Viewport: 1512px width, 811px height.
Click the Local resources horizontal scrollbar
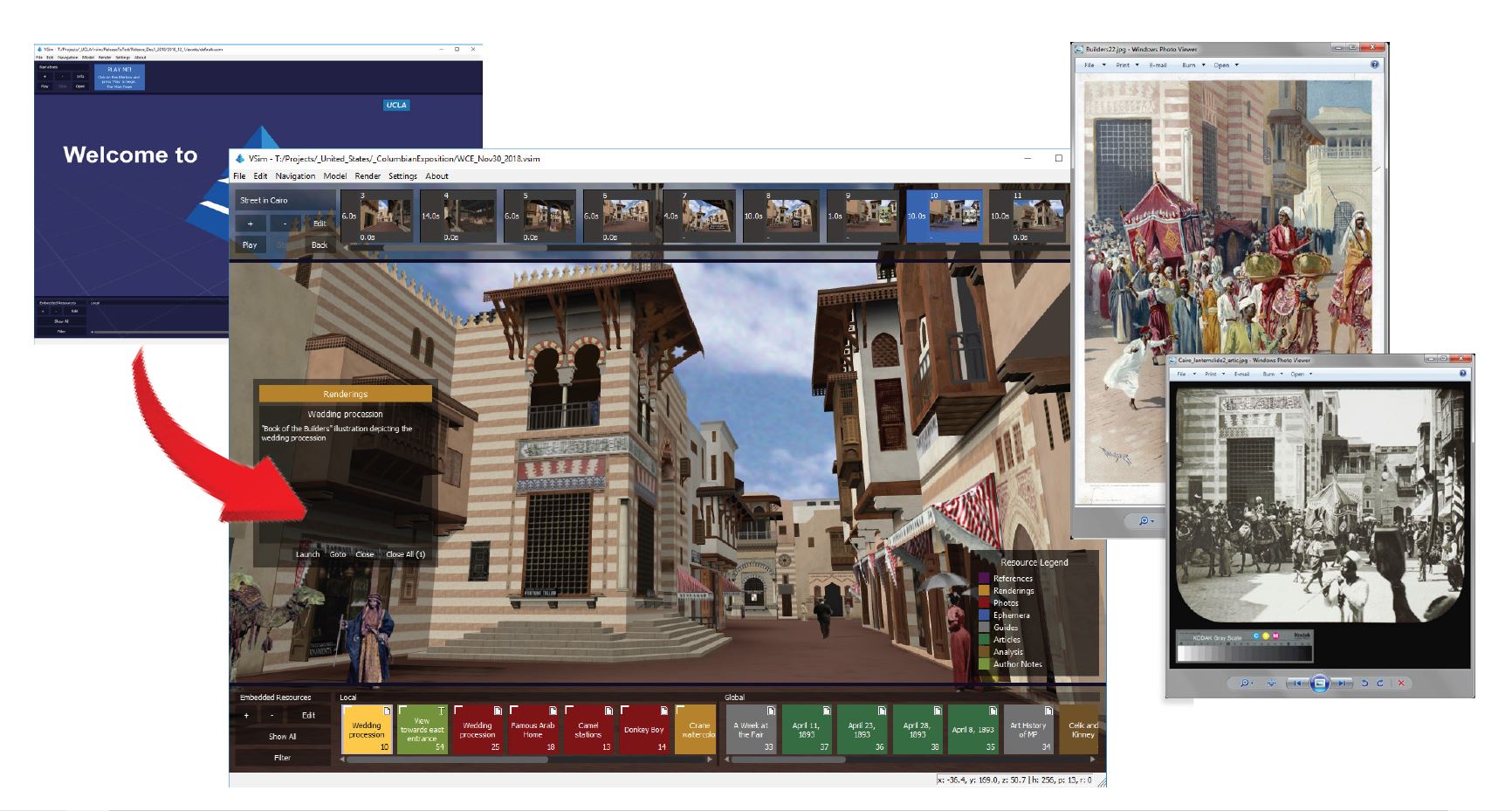pyautogui.click(x=447, y=760)
